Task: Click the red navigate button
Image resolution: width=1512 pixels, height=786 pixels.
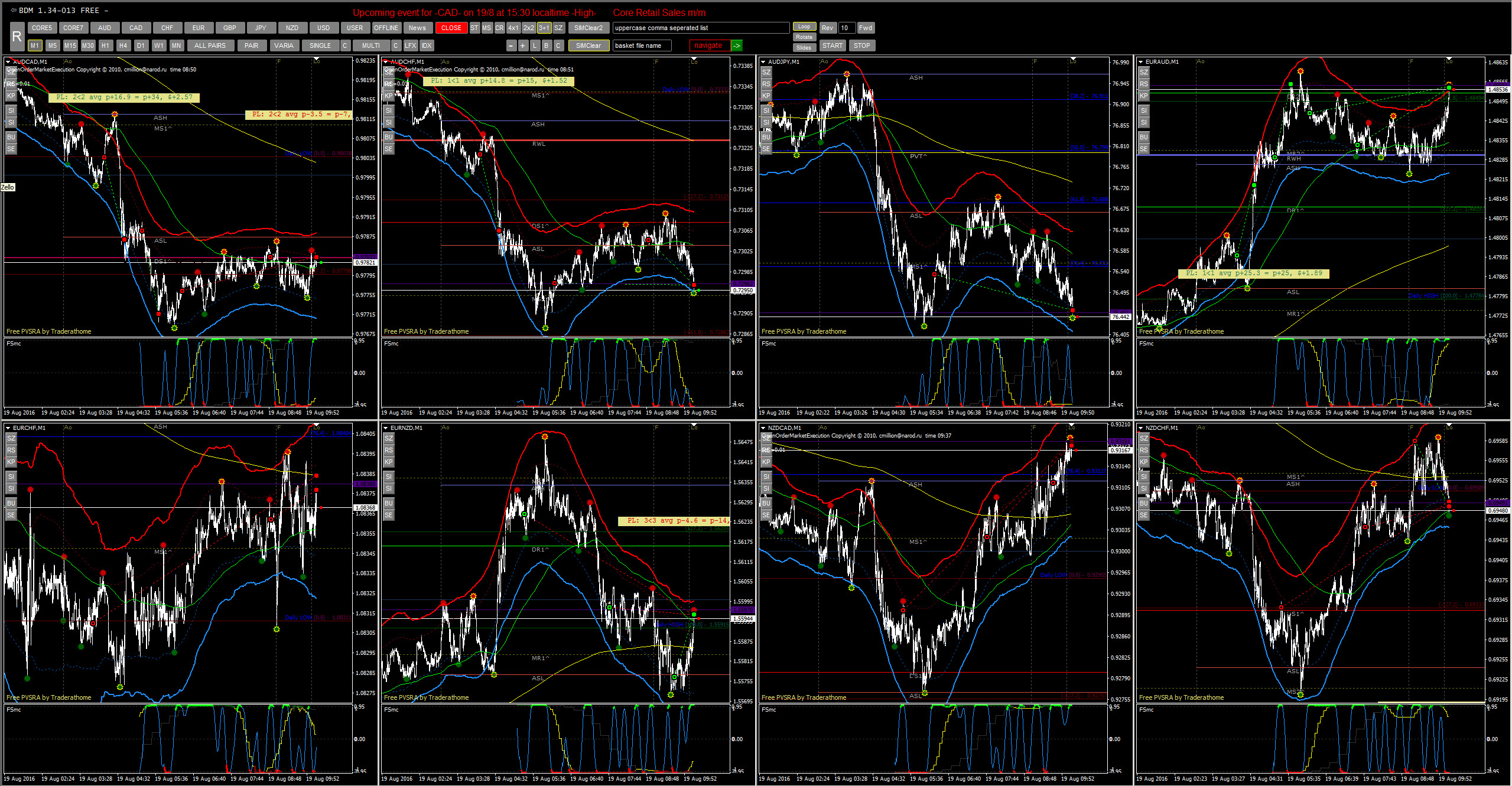Action: coord(710,45)
